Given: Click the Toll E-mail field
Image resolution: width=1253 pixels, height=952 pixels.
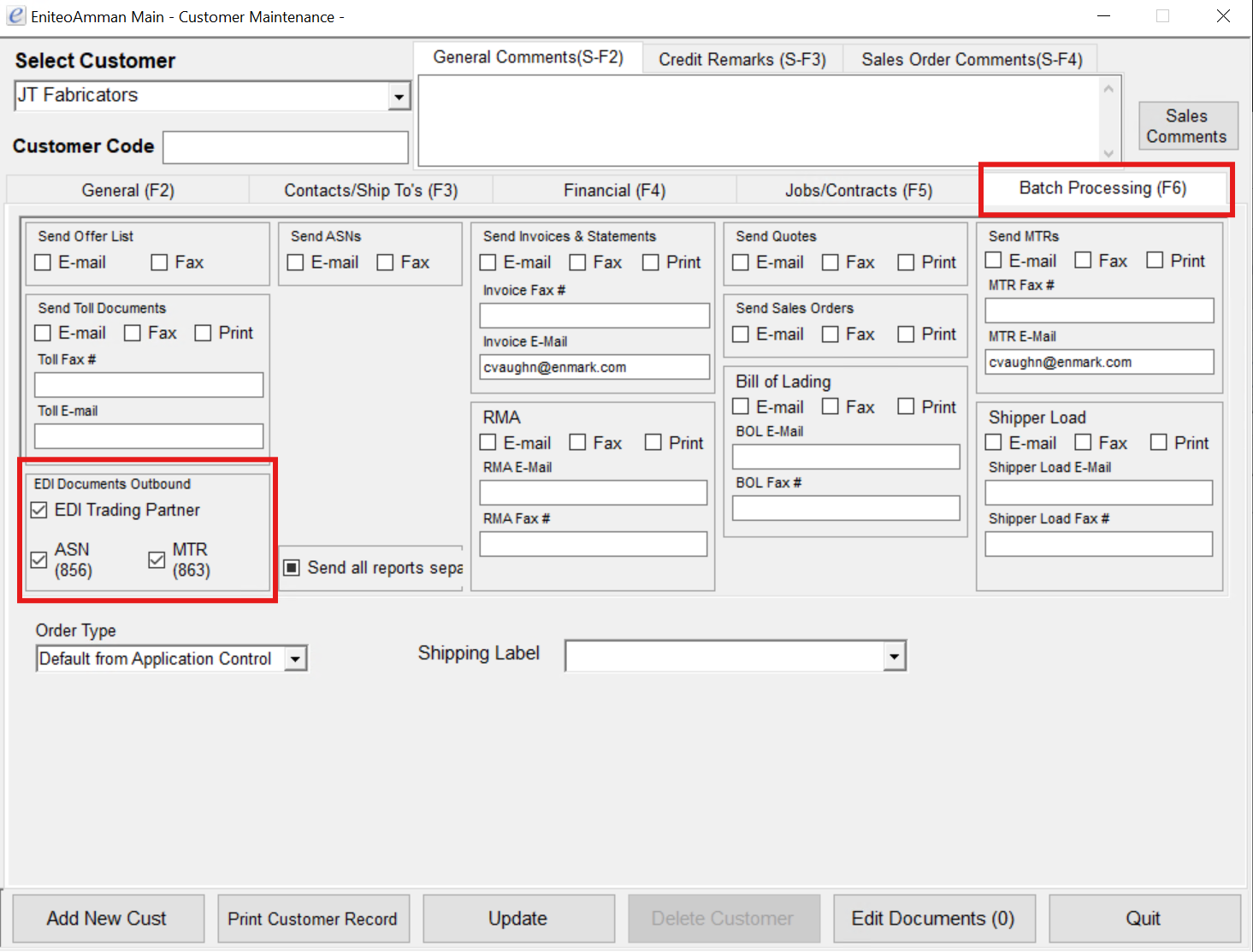Looking at the screenshot, I should pyautogui.click(x=149, y=436).
